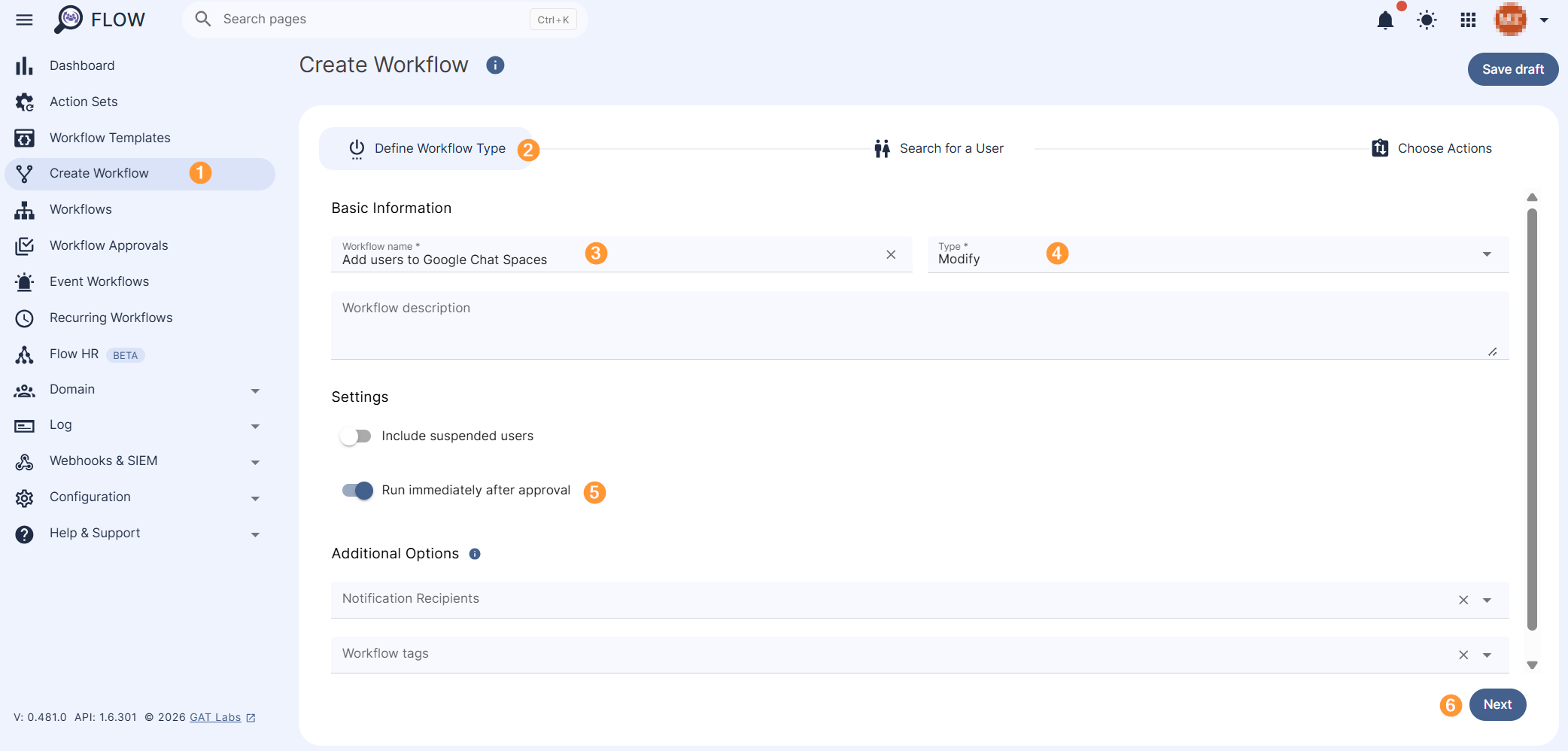Open the Type dropdown showing Modify

pos(1218,254)
